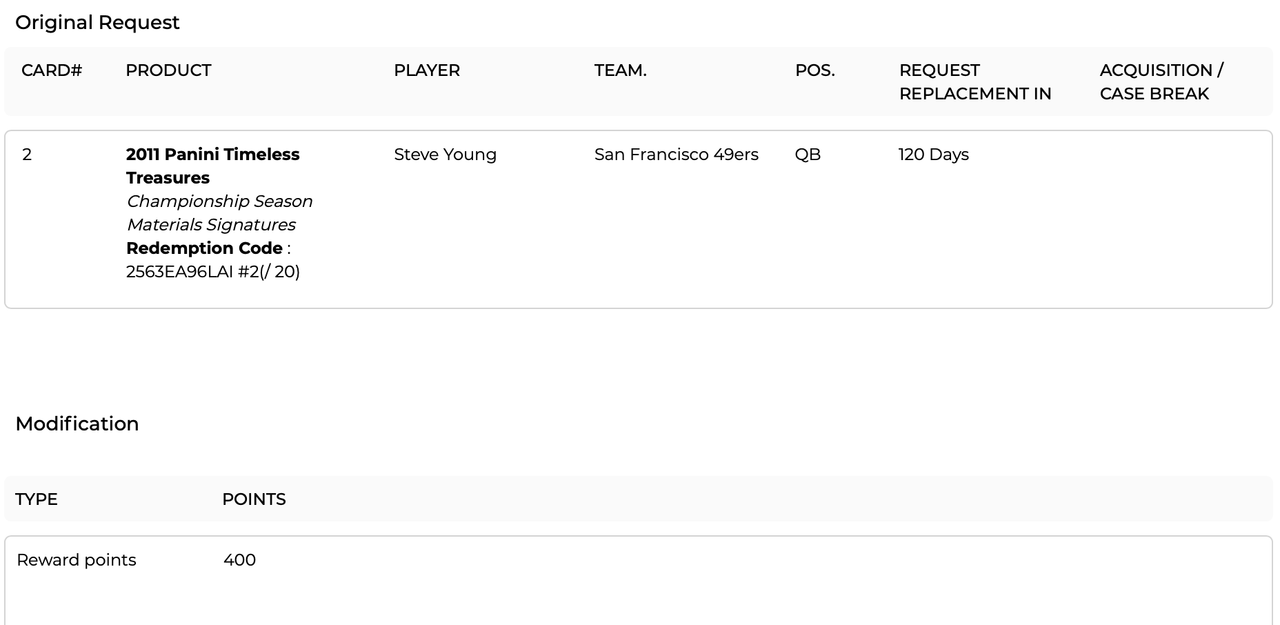Click the TYPE column header
Viewport: 1280px width, 625px height.
[36, 499]
